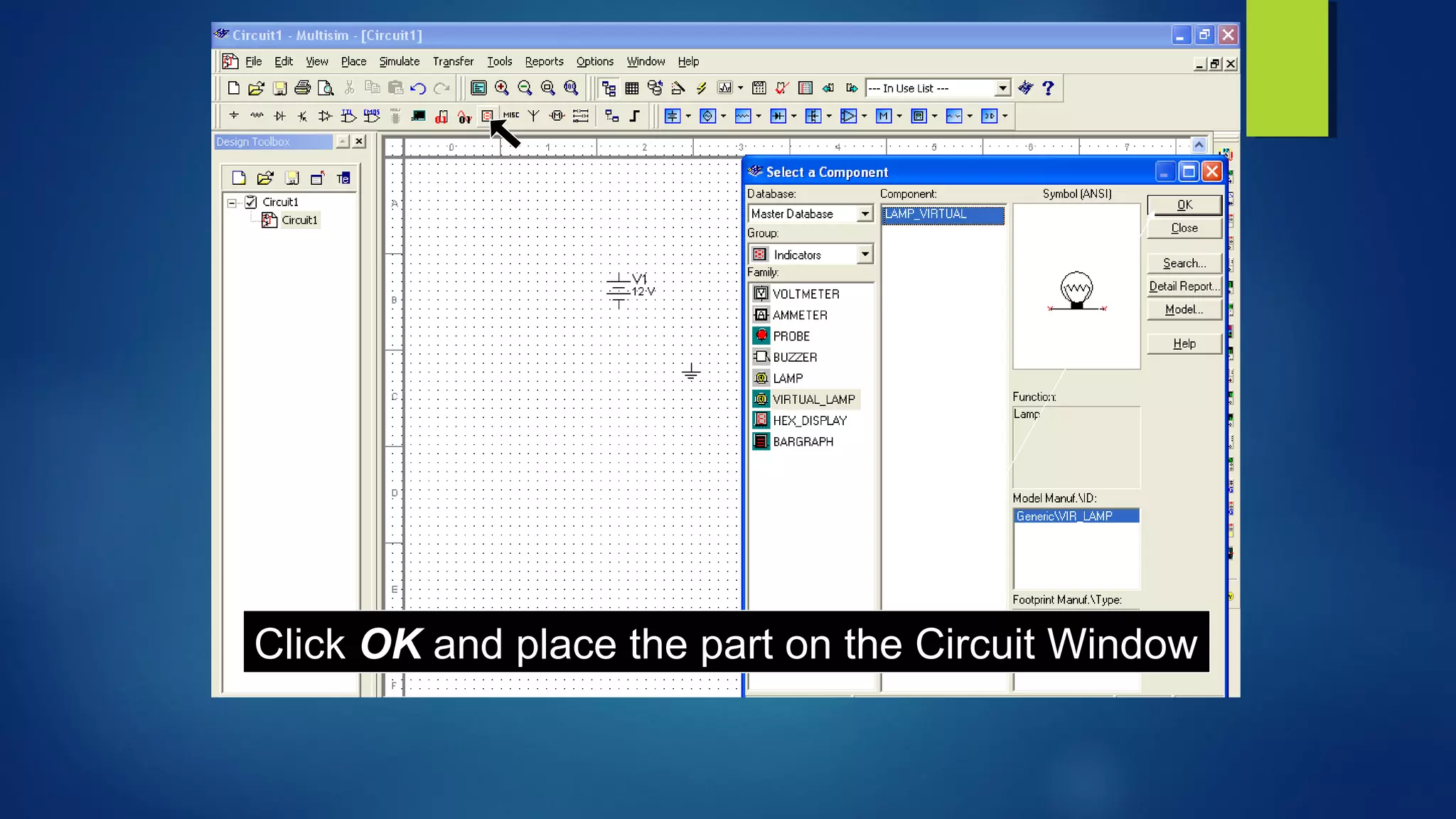Undo the last action via toolbar arrow
The height and width of the screenshot is (819, 1456).
(x=418, y=88)
